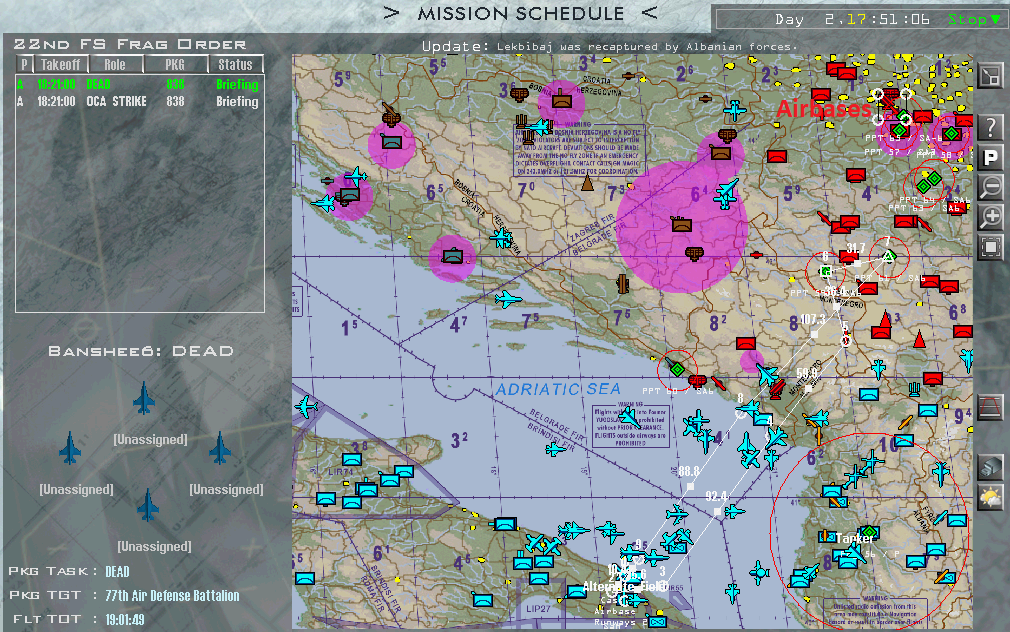The height and width of the screenshot is (632, 1010).
Task: Click waypoint marker labeled 92.4
Action: [x=718, y=512]
